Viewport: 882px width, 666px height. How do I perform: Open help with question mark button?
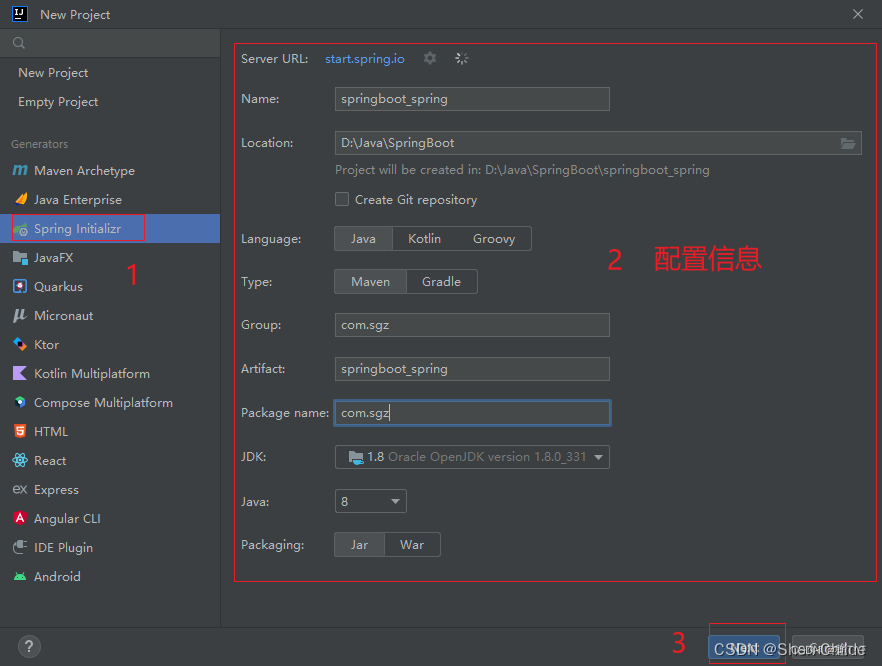[x=29, y=646]
